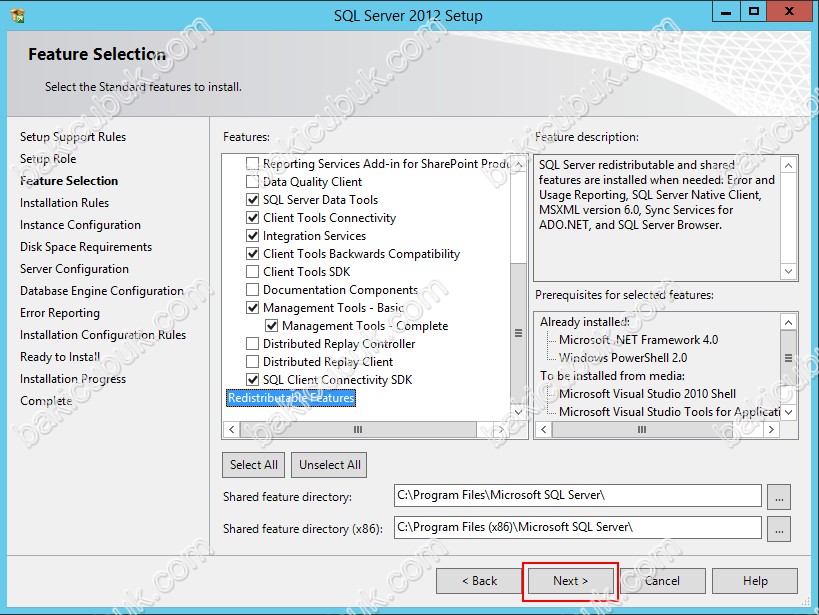Click Setup Role step in sidebar
This screenshot has width=819, height=615.
point(48,159)
